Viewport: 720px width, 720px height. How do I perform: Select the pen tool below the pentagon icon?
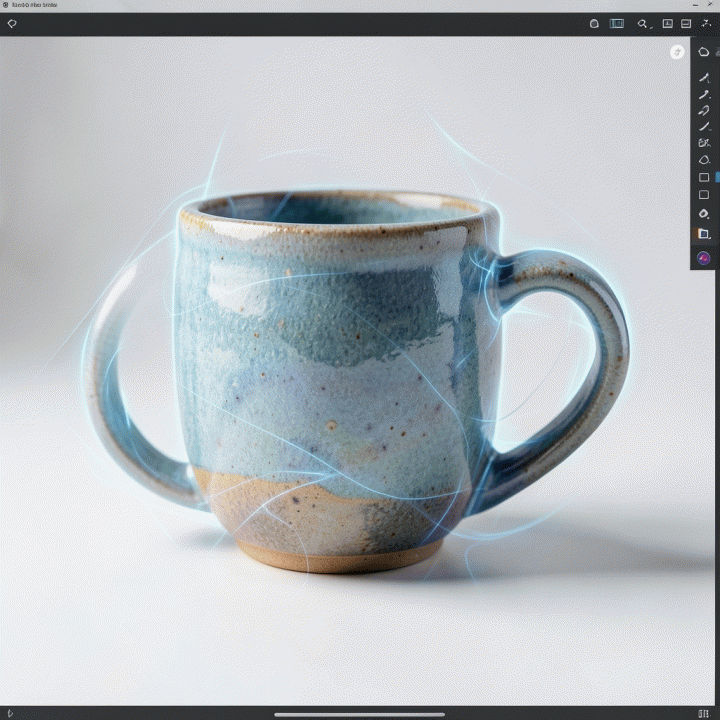point(704,78)
